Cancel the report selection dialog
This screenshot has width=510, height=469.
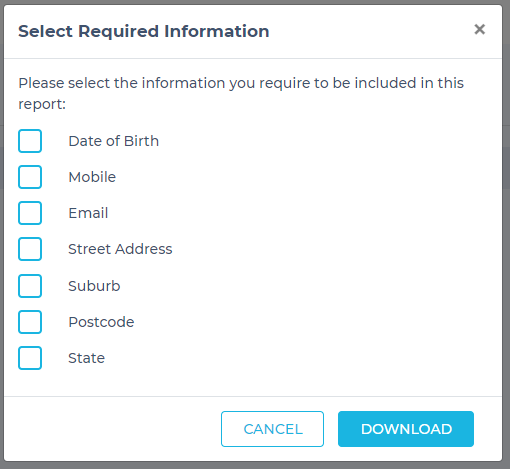pos(272,429)
